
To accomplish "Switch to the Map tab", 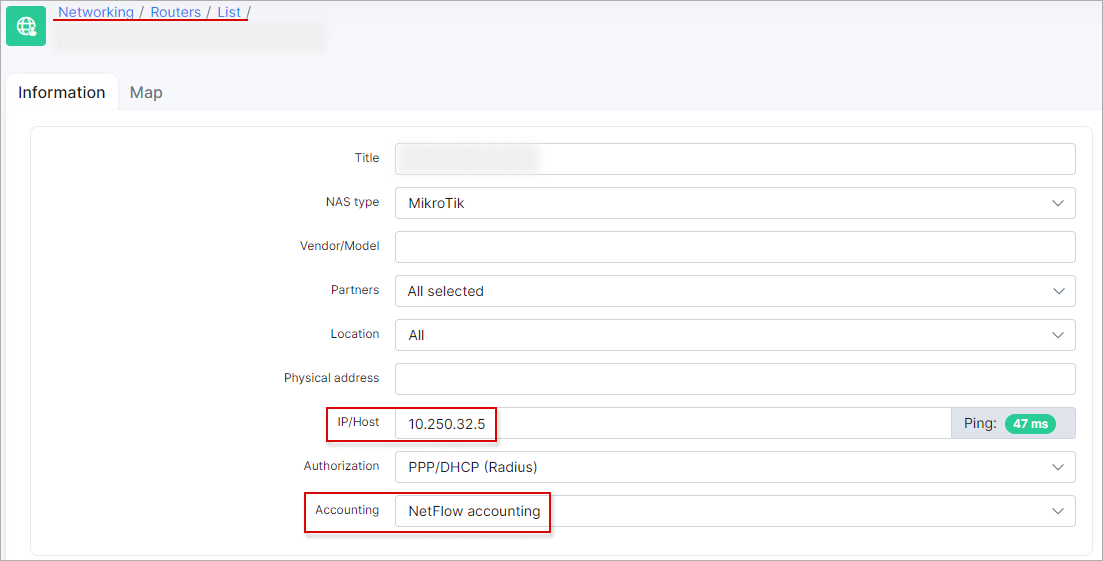I will (146, 92).
